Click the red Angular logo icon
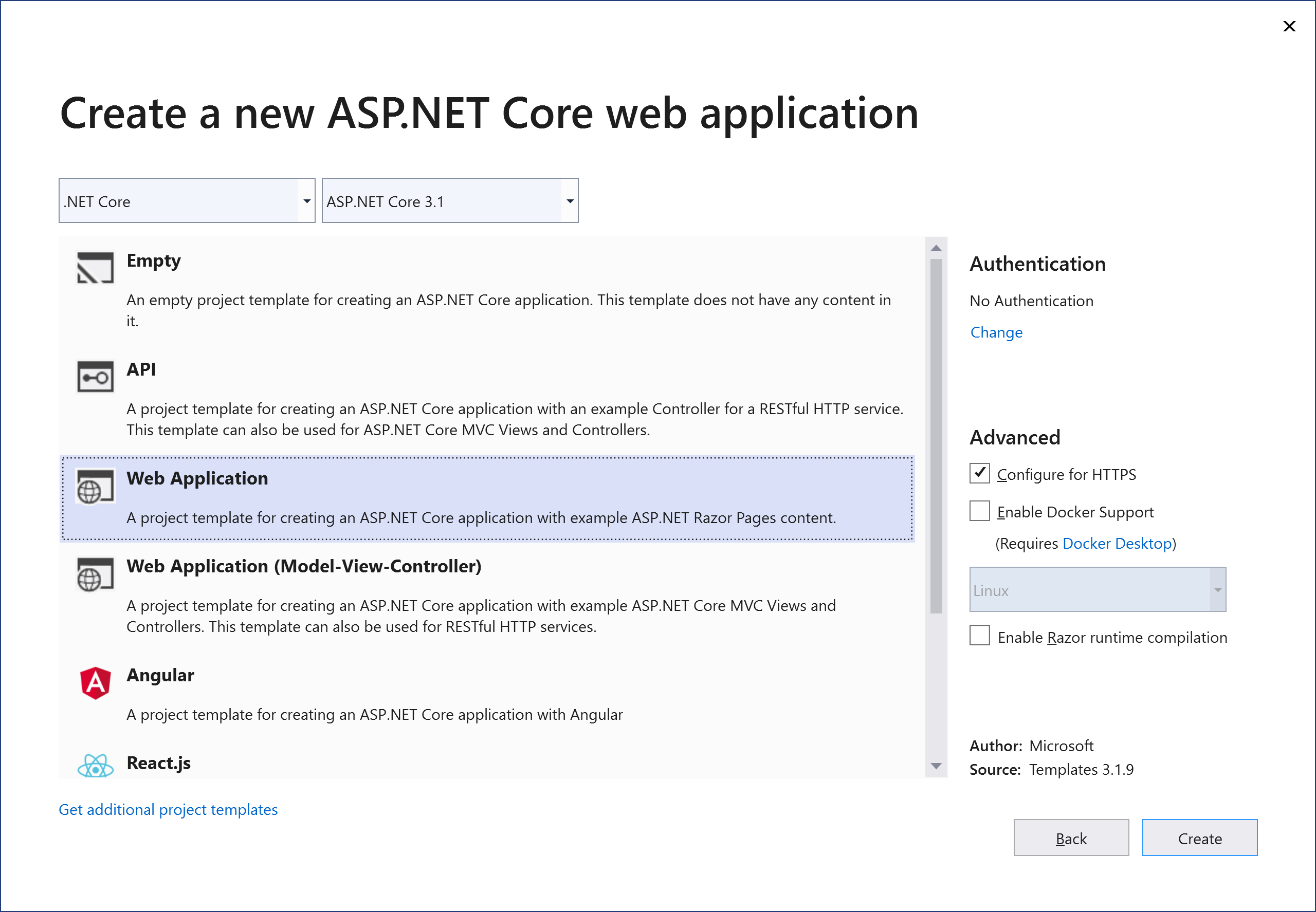 (x=95, y=683)
